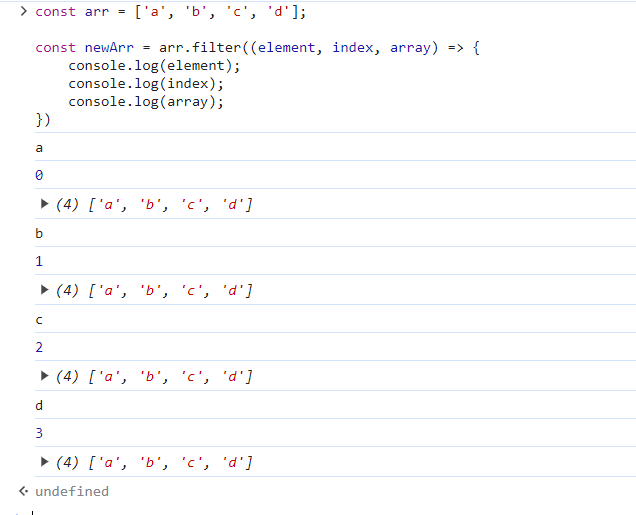Click the array preview text after index 2
The height and width of the screenshot is (515, 636).
click(x=154, y=377)
